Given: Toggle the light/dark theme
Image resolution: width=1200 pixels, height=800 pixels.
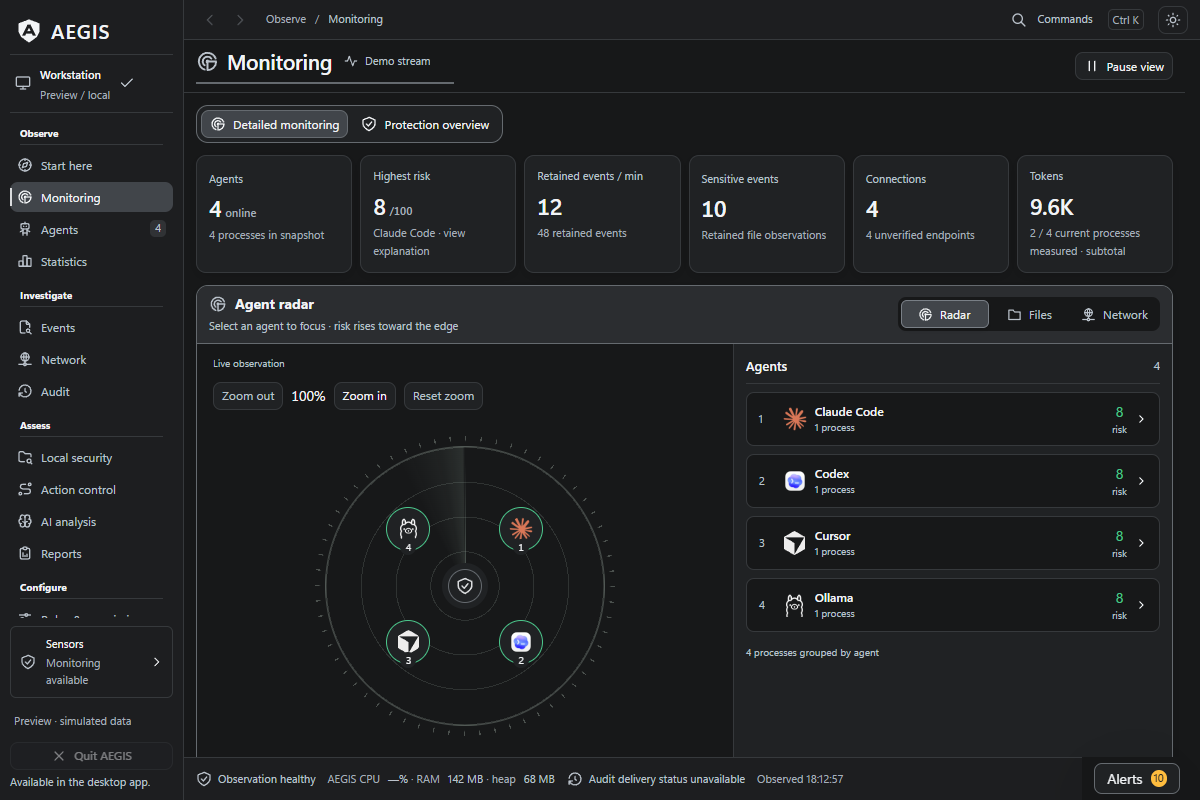Looking at the screenshot, I should click(x=1172, y=20).
